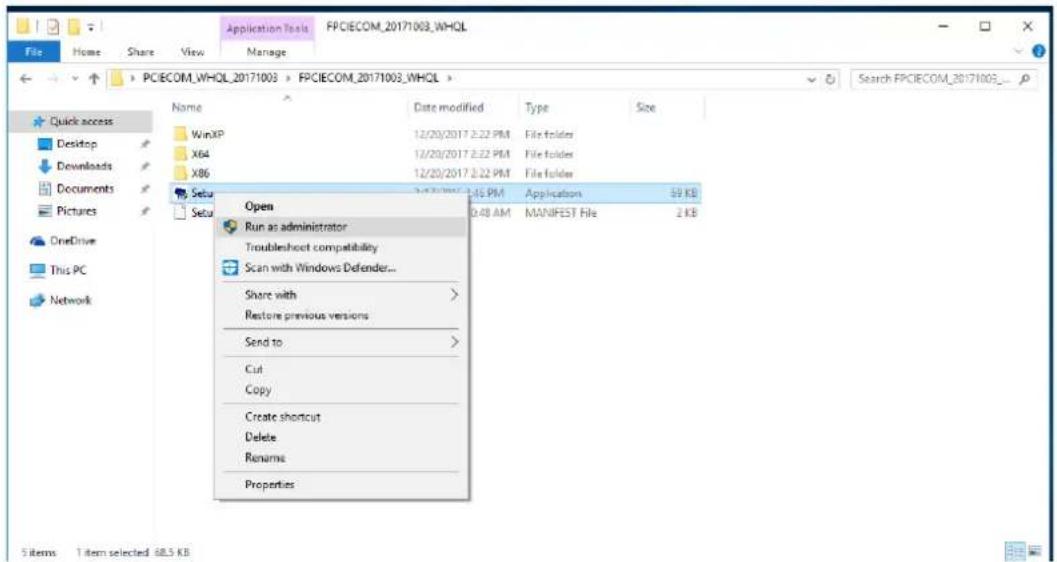The width and height of the screenshot is (1057, 562).
Task: Click the back navigation arrow
Action: coord(24,80)
